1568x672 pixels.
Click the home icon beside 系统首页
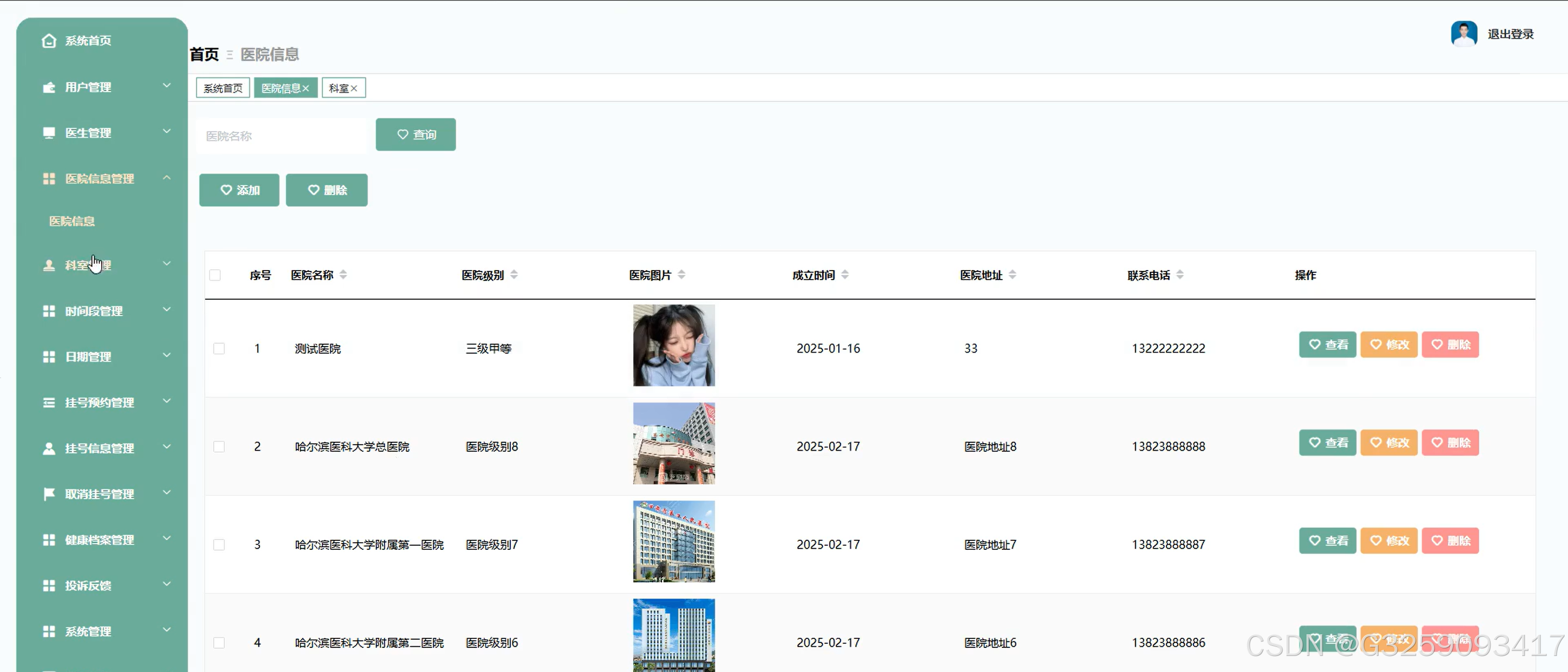[x=49, y=41]
